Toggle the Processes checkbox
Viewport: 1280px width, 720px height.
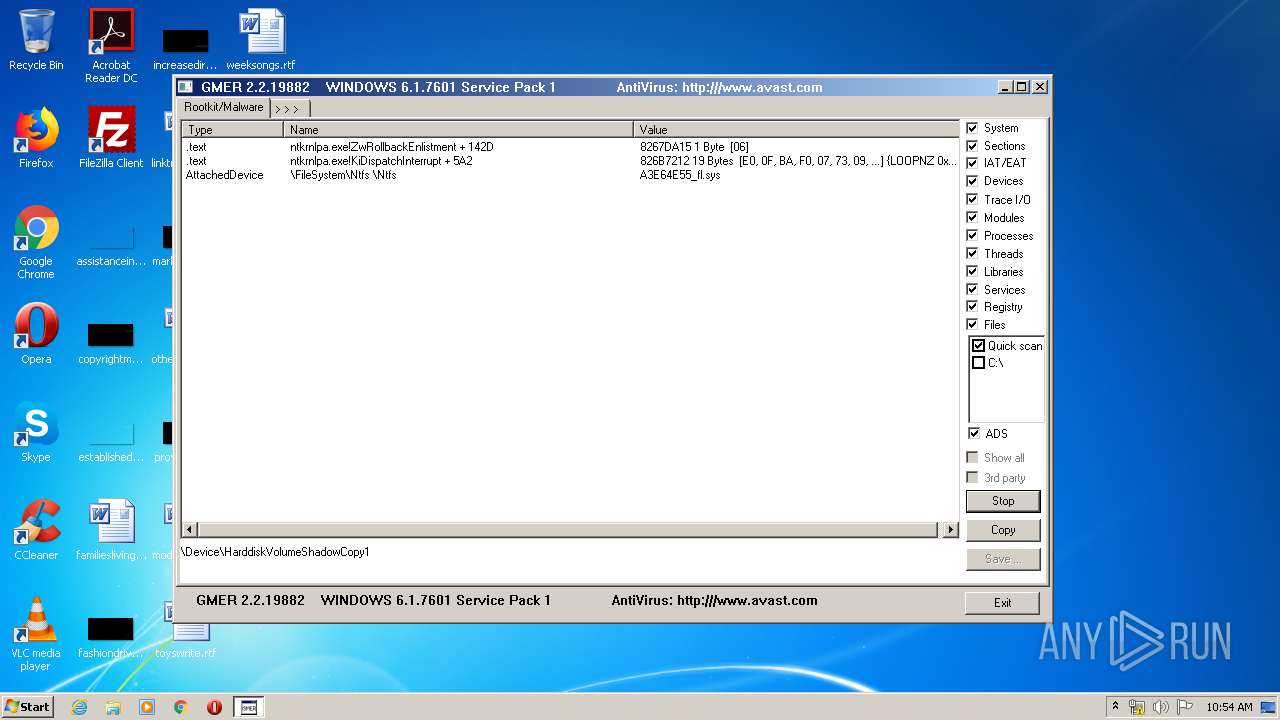click(x=972, y=236)
